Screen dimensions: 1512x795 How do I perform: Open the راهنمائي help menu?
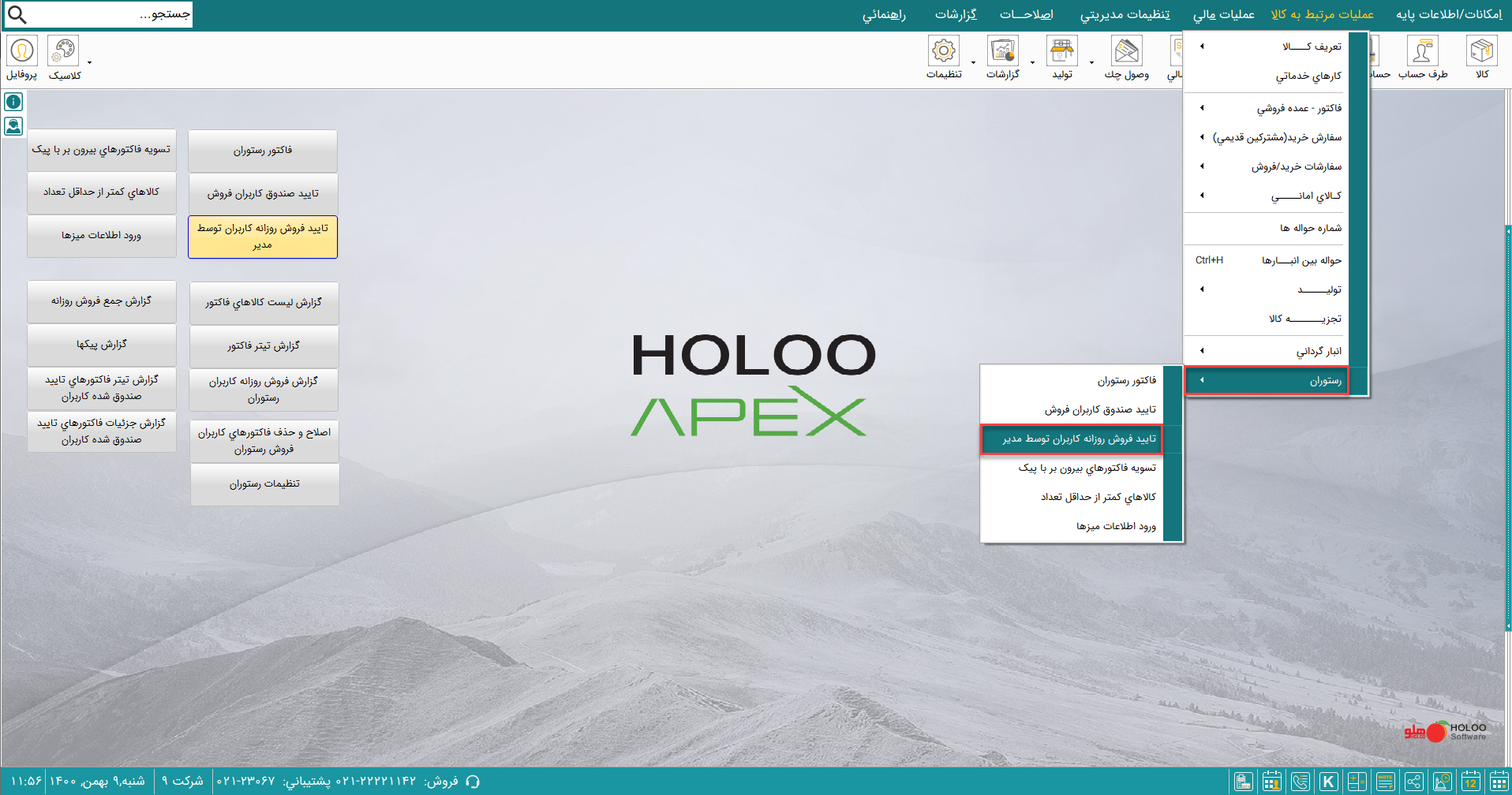pos(884,14)
